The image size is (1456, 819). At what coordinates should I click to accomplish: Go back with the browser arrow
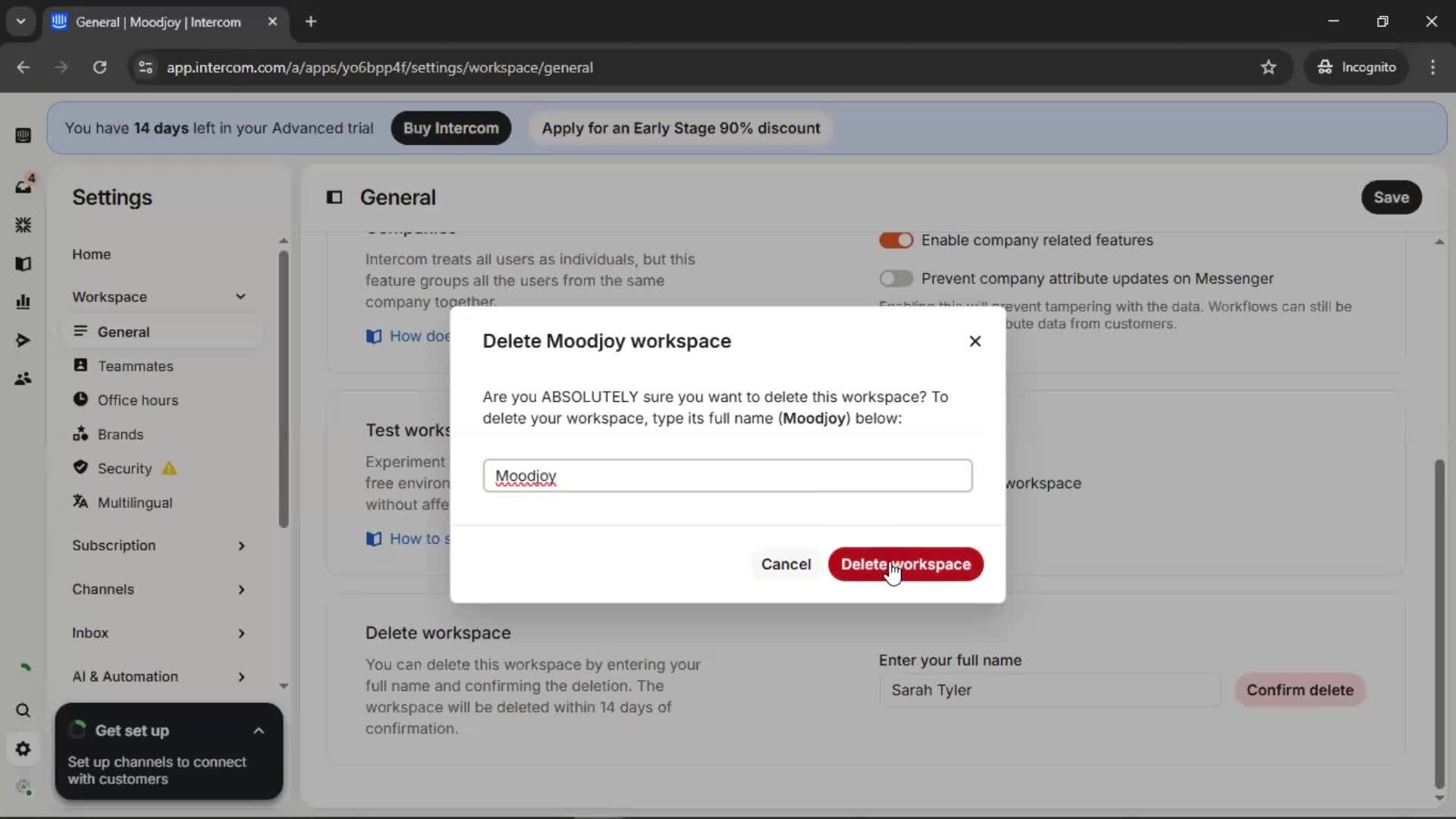[24, 67]
